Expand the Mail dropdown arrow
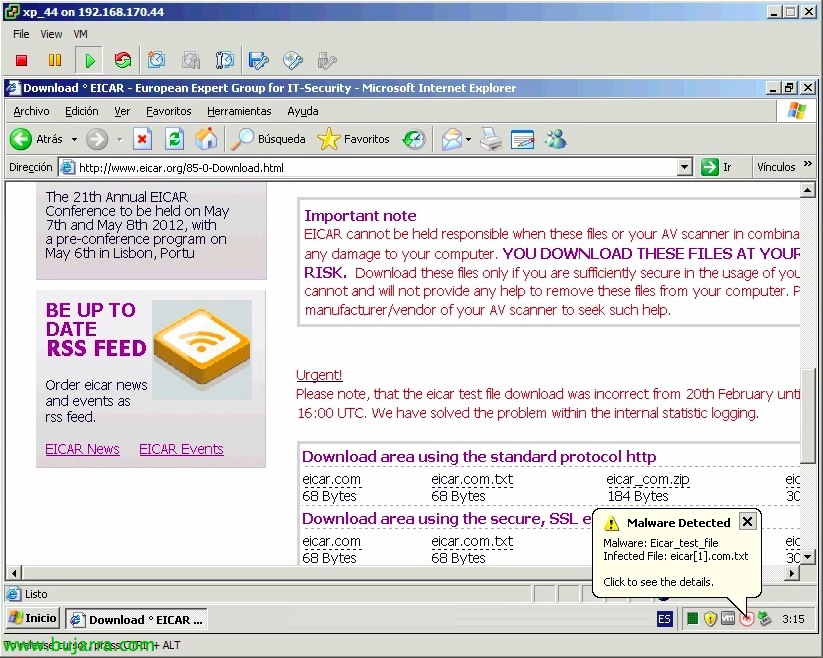The image size is (823, 658). [x=468, y=140]
